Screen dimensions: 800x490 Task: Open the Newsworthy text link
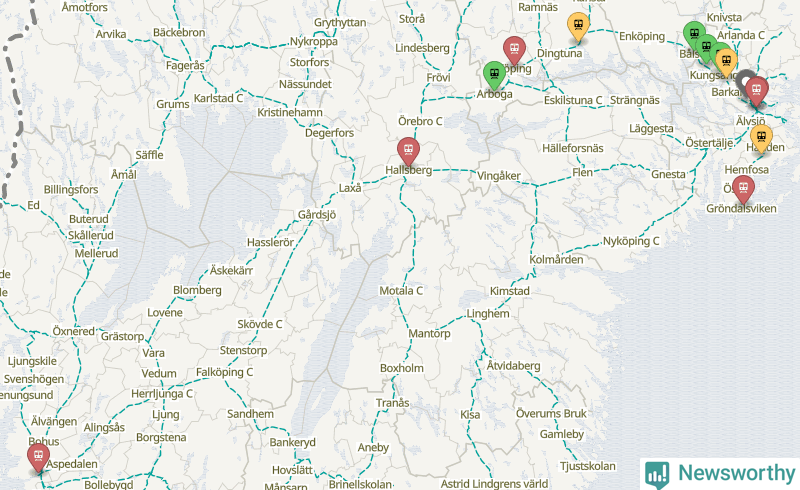(x=737, y=473)
